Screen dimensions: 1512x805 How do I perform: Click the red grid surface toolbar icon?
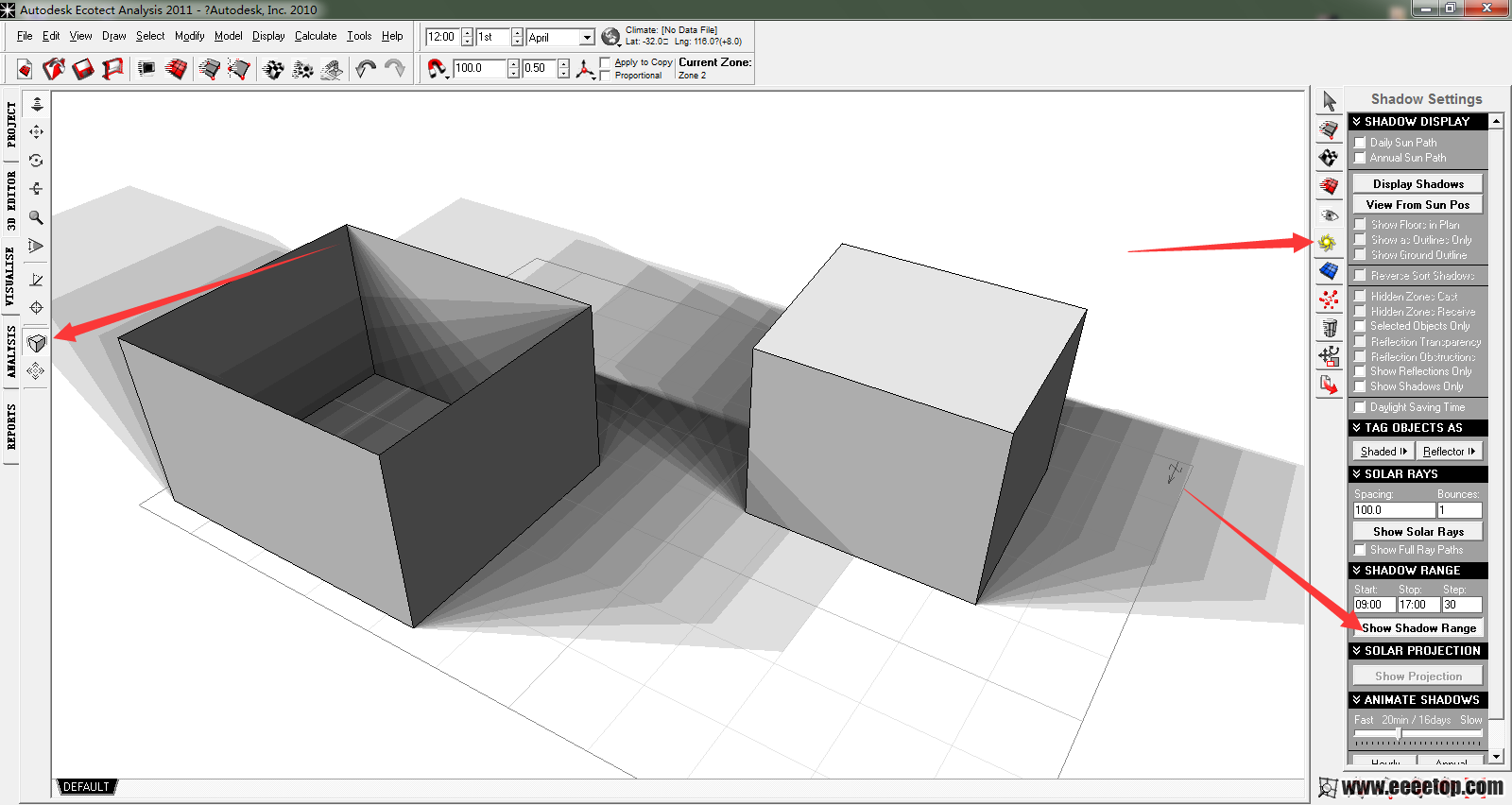coord(176,69)
